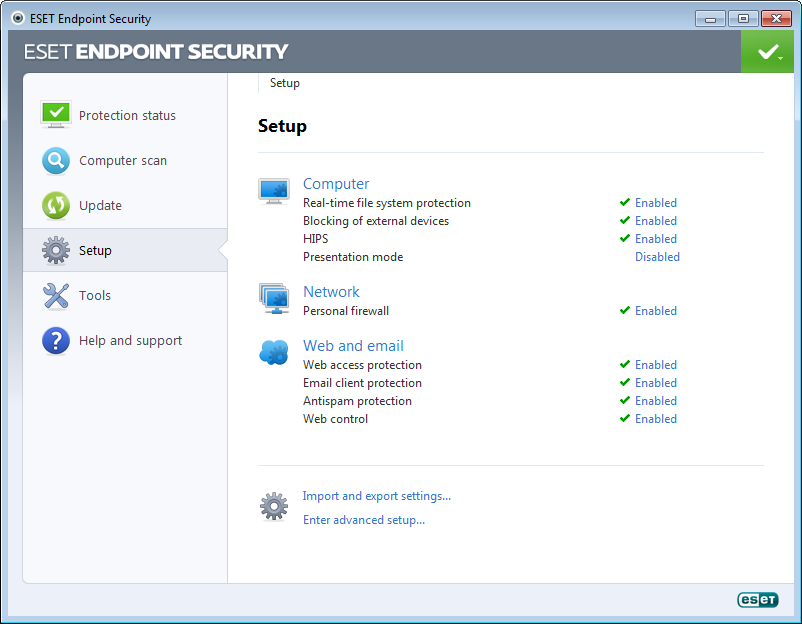Expand the green protection status checkmark dropdown

[x=767, y=52]
